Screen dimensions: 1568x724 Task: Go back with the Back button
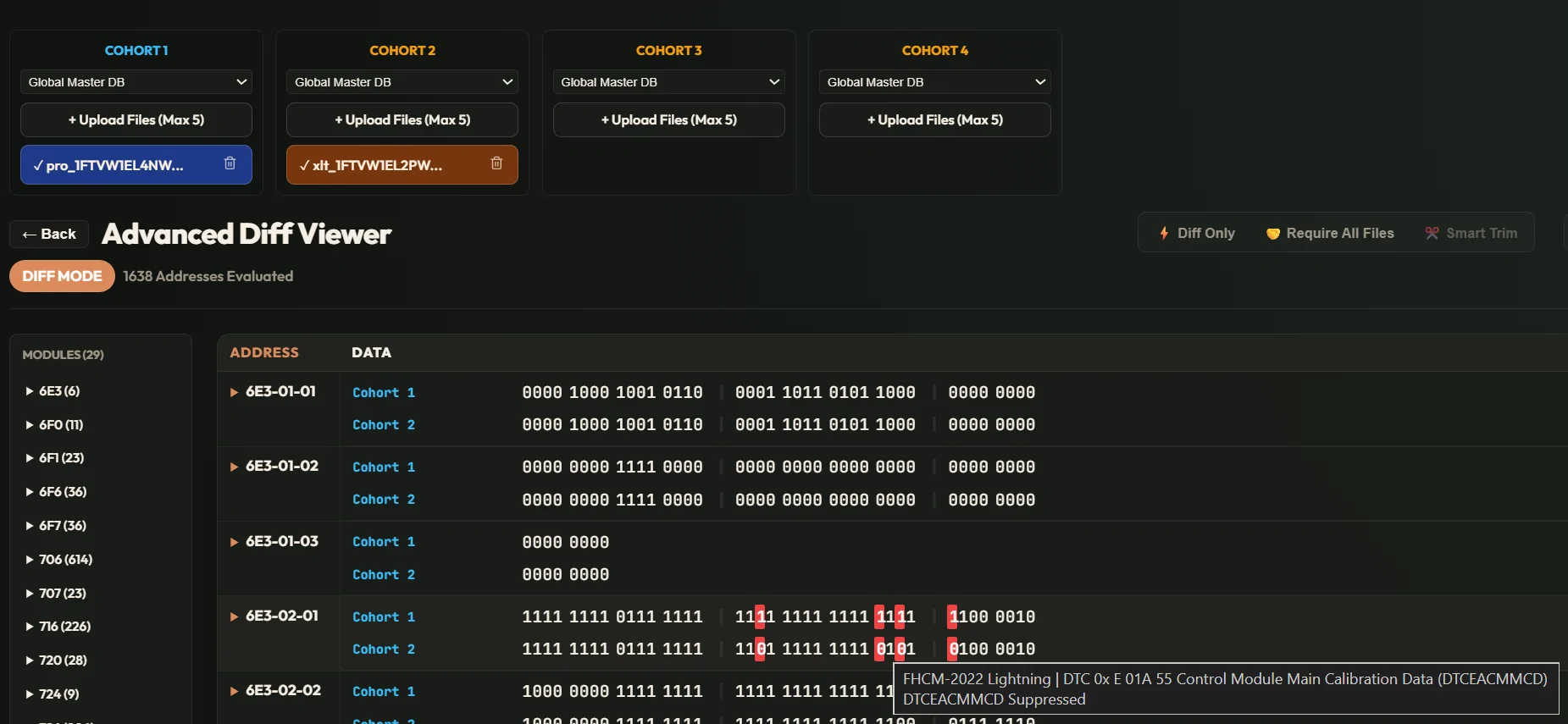[49, 234]
